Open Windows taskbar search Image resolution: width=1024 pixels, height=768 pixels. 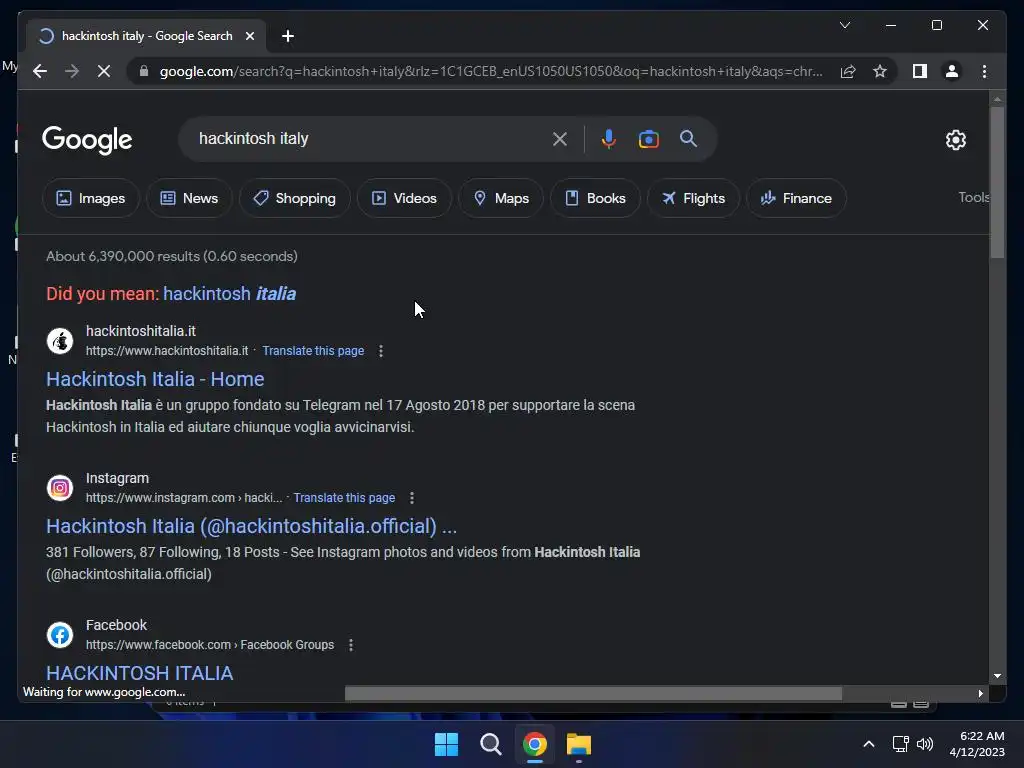490,744
